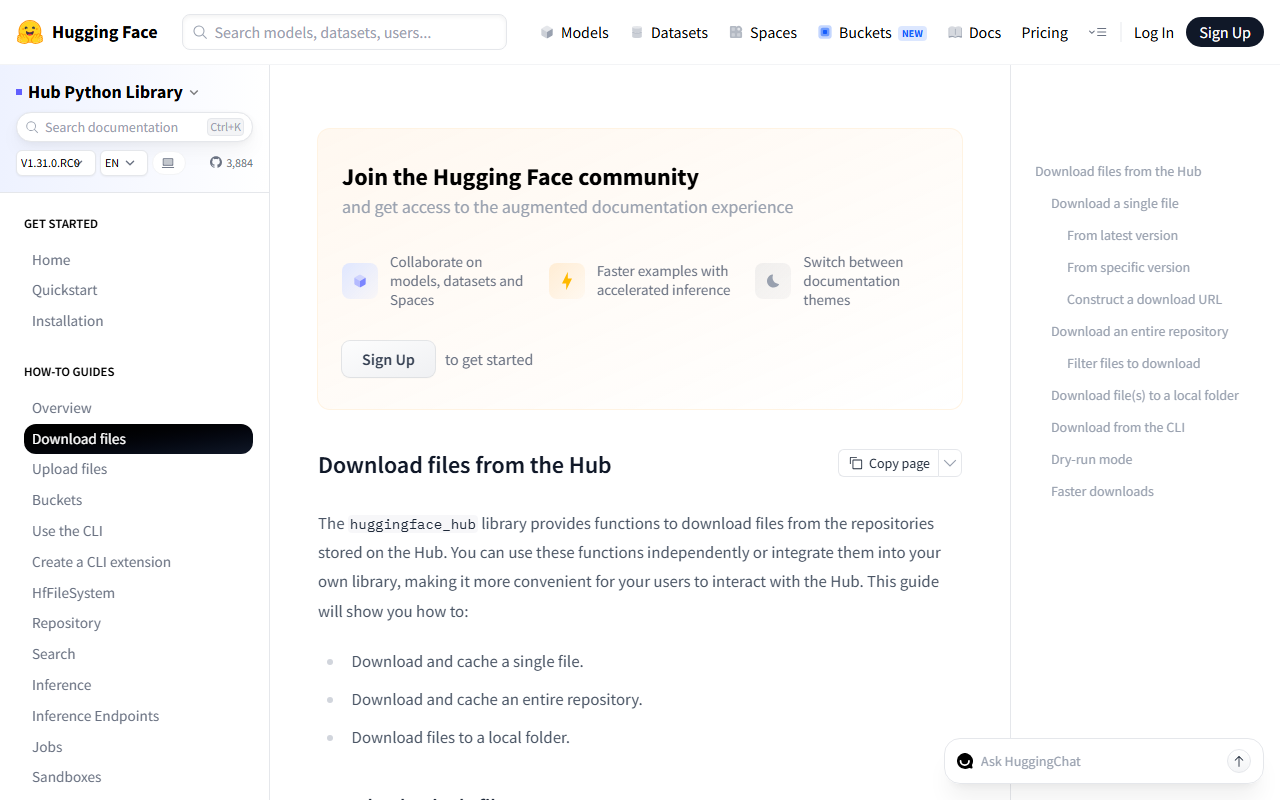Copy the page with the Copy page button
1280x800 pixels.
coord(889,463)
